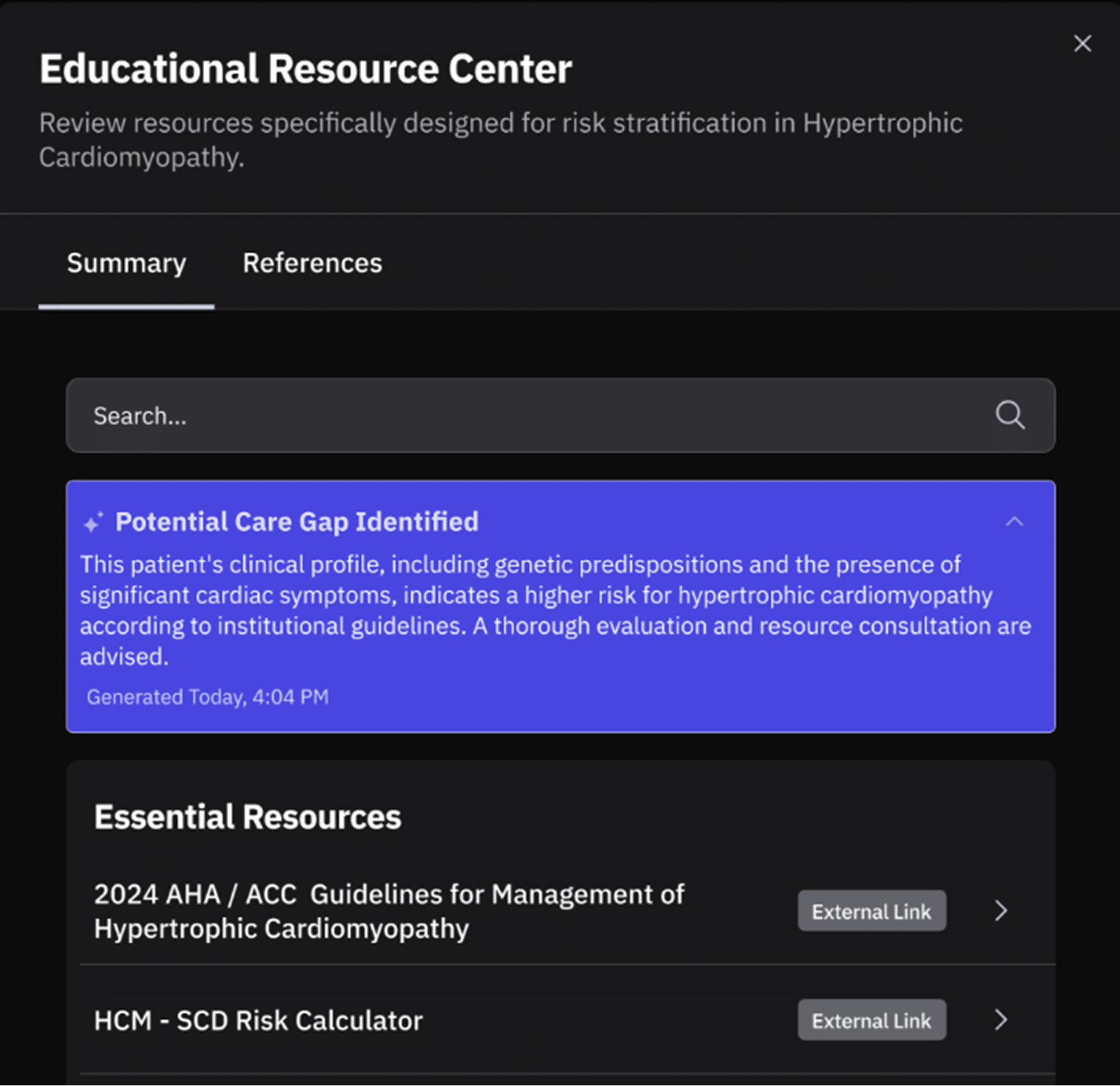1120x1086 pixels.
Task: Open the HCM - SCD Risk Calculator link
Action: coord(258,1021)
